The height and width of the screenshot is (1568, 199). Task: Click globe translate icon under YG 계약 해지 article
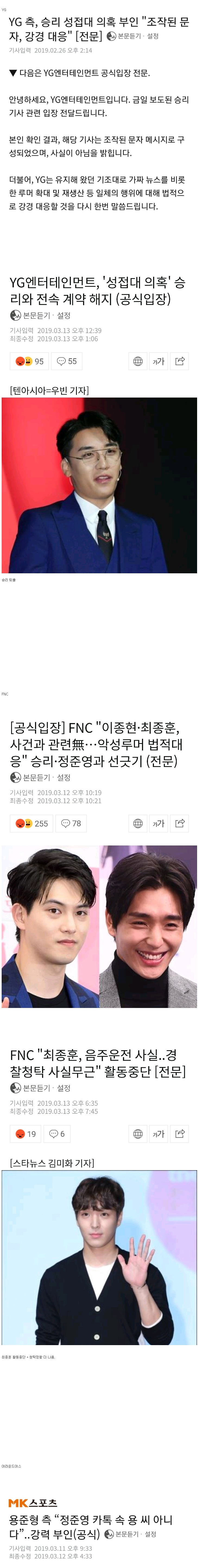pos(138,361)
